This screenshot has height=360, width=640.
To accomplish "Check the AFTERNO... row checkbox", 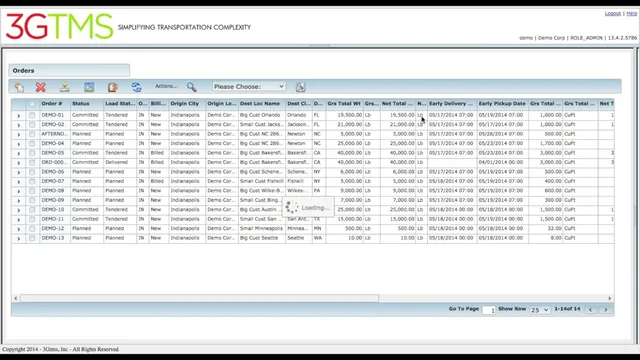I will pyautogui.click(x=32, y=134).
